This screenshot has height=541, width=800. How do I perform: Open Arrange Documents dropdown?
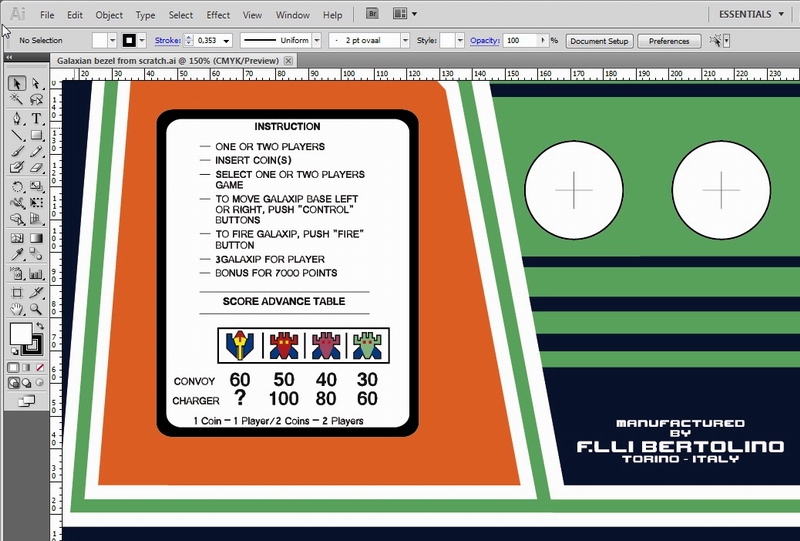405,14
